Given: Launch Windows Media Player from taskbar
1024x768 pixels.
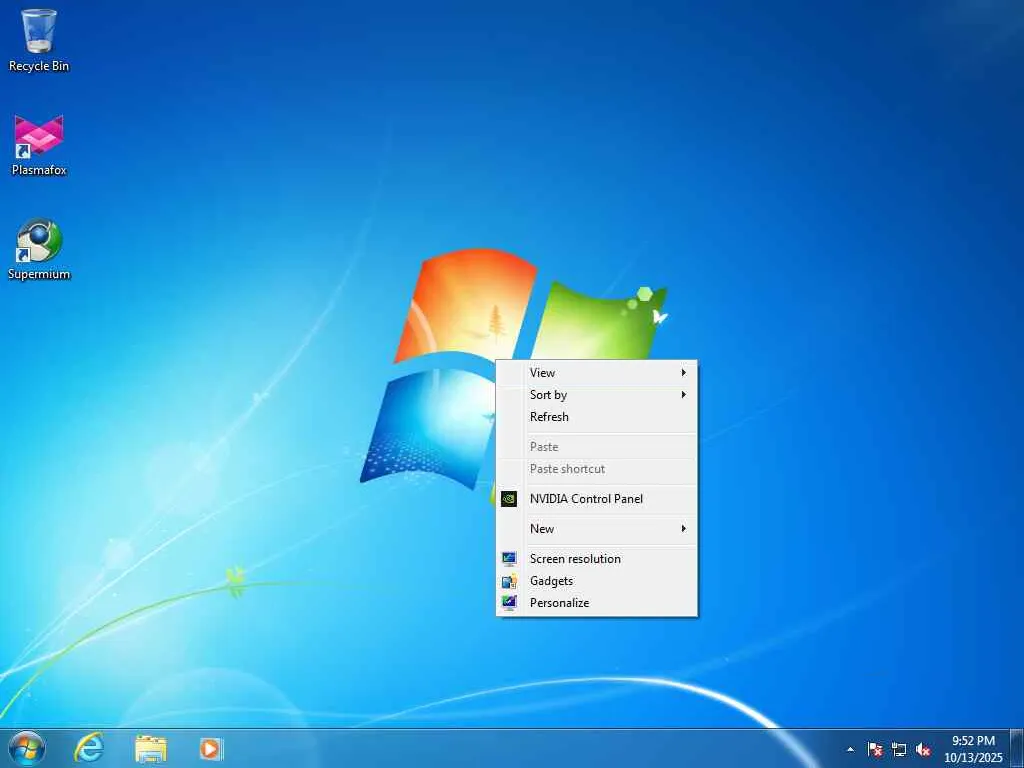Looking at the screenshot, I should 210,748.
